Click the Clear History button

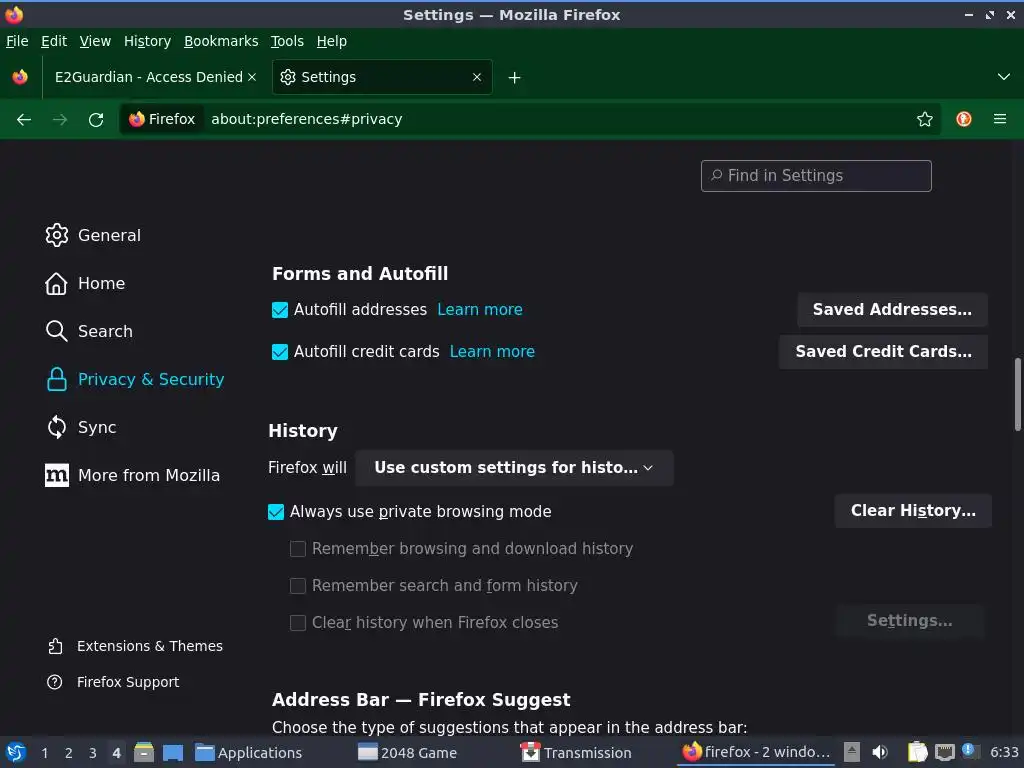(913, 511)
